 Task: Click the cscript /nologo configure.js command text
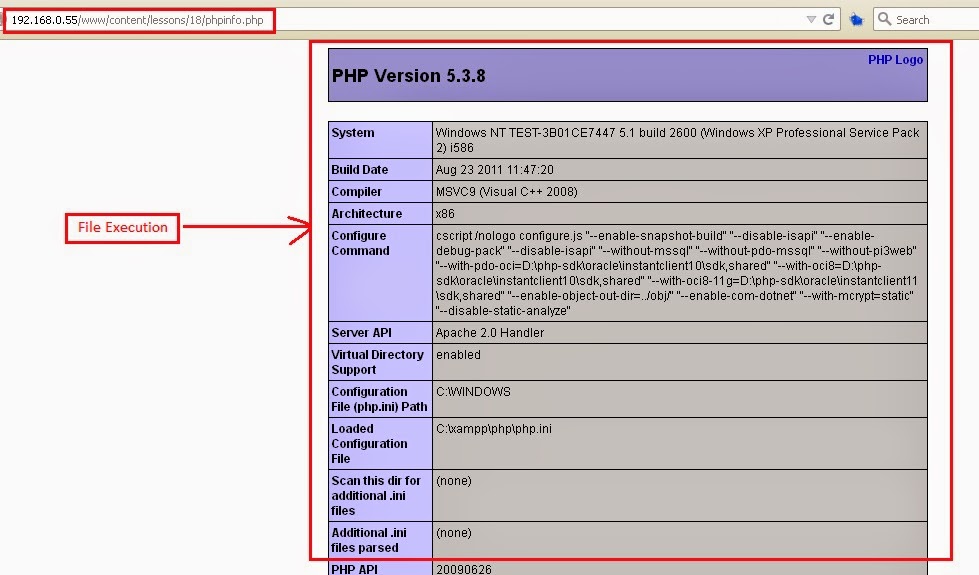coord(677,273)
